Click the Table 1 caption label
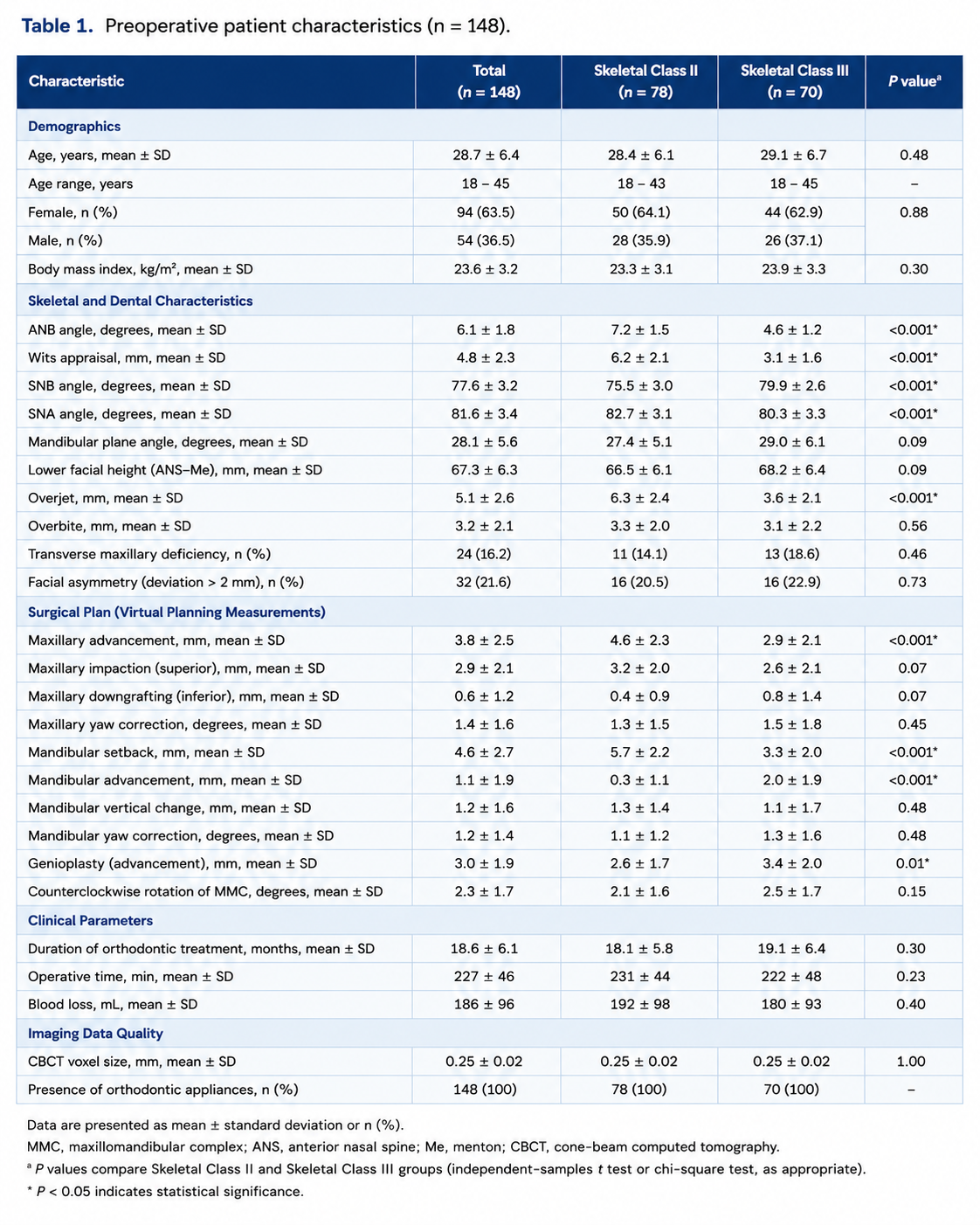The width and height of the screenshot is (980, 1225). coord(57,25)
